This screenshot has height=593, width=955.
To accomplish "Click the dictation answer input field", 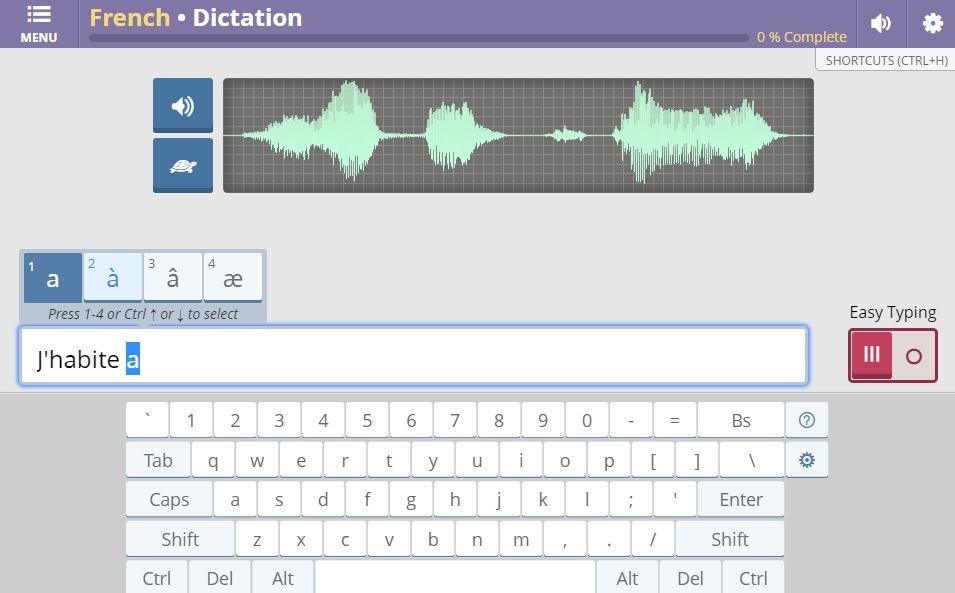I will click(414, 356).
